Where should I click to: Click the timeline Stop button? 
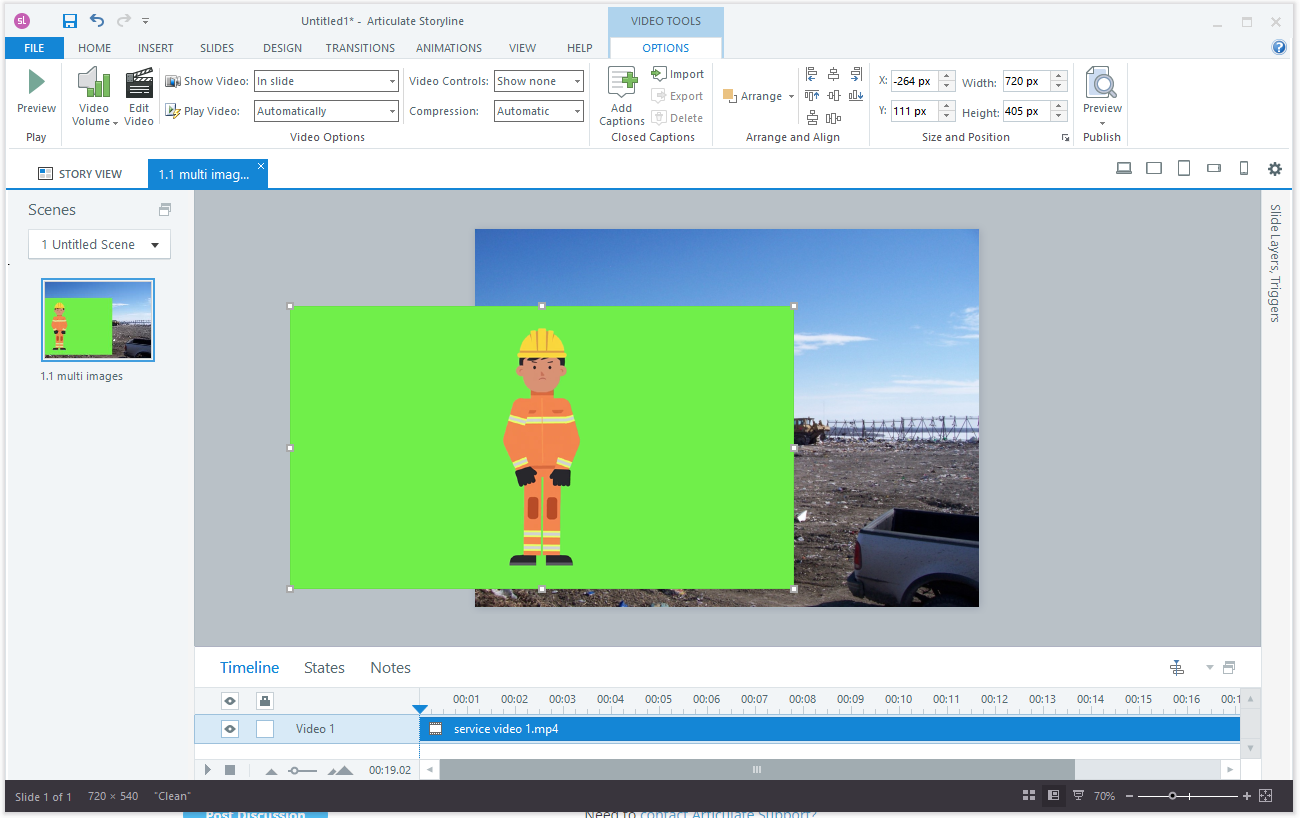[229, 770]
